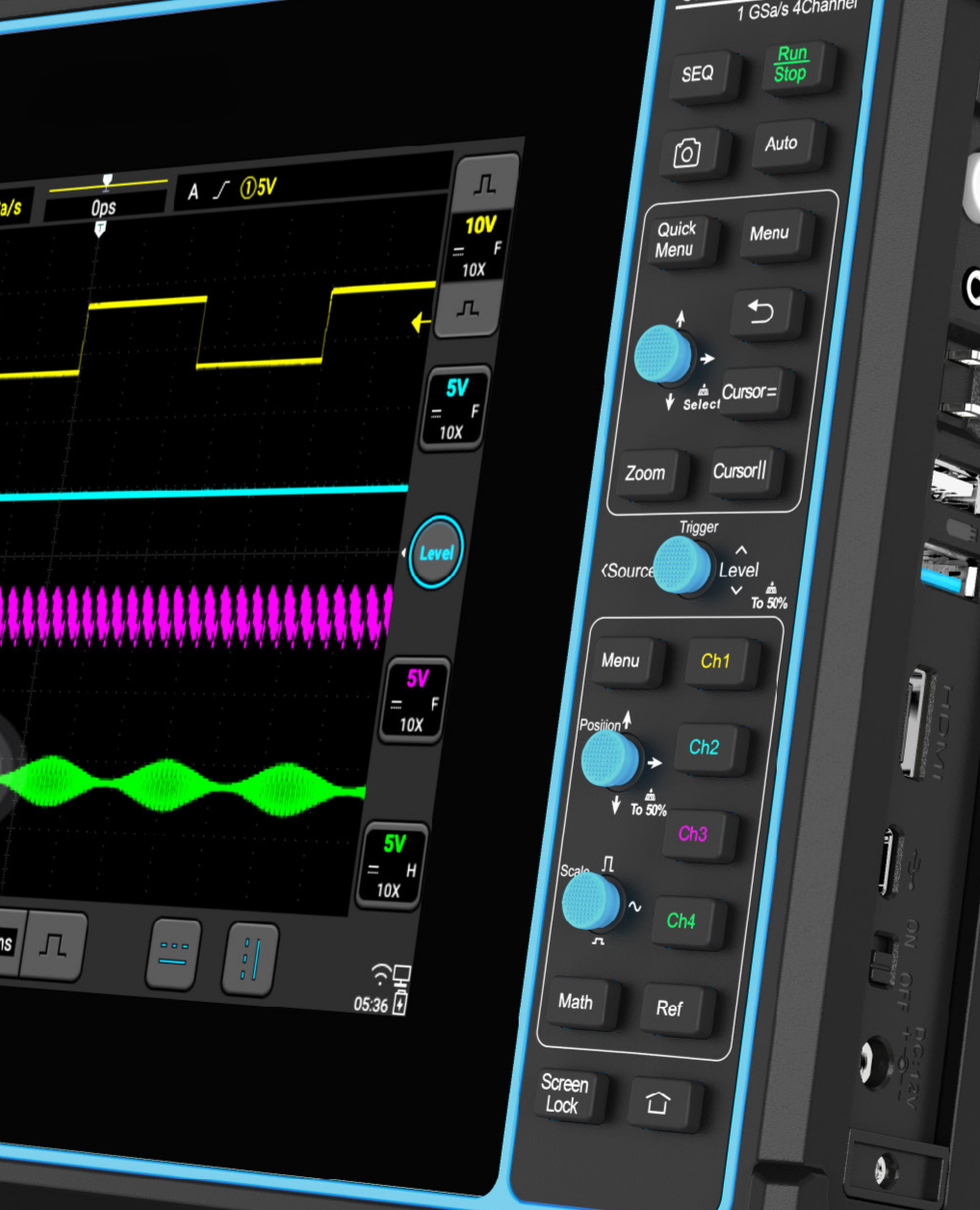Toggle channel Ch3 on the panel
The height and width of the screenshot is (1210, 980).
(693, 834)
